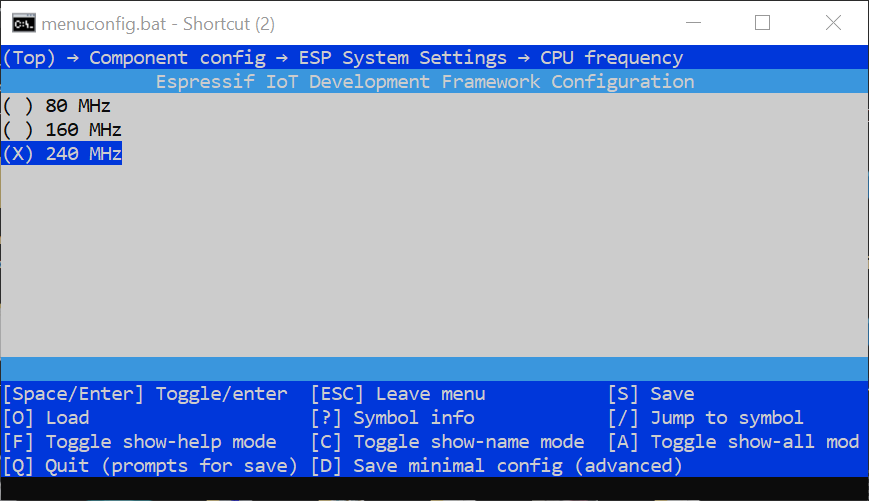This screenshot has height=501, width=869.
Task: Click ESP System Settings breadcrumb
Action: pyautogui.click(x=402, y=58)
